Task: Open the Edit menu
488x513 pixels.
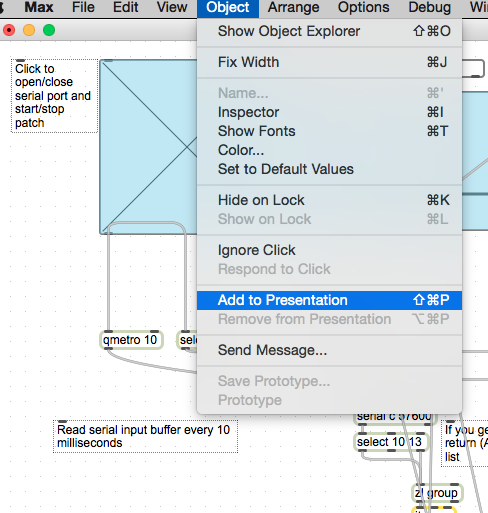Action: (x=125, y=7)
